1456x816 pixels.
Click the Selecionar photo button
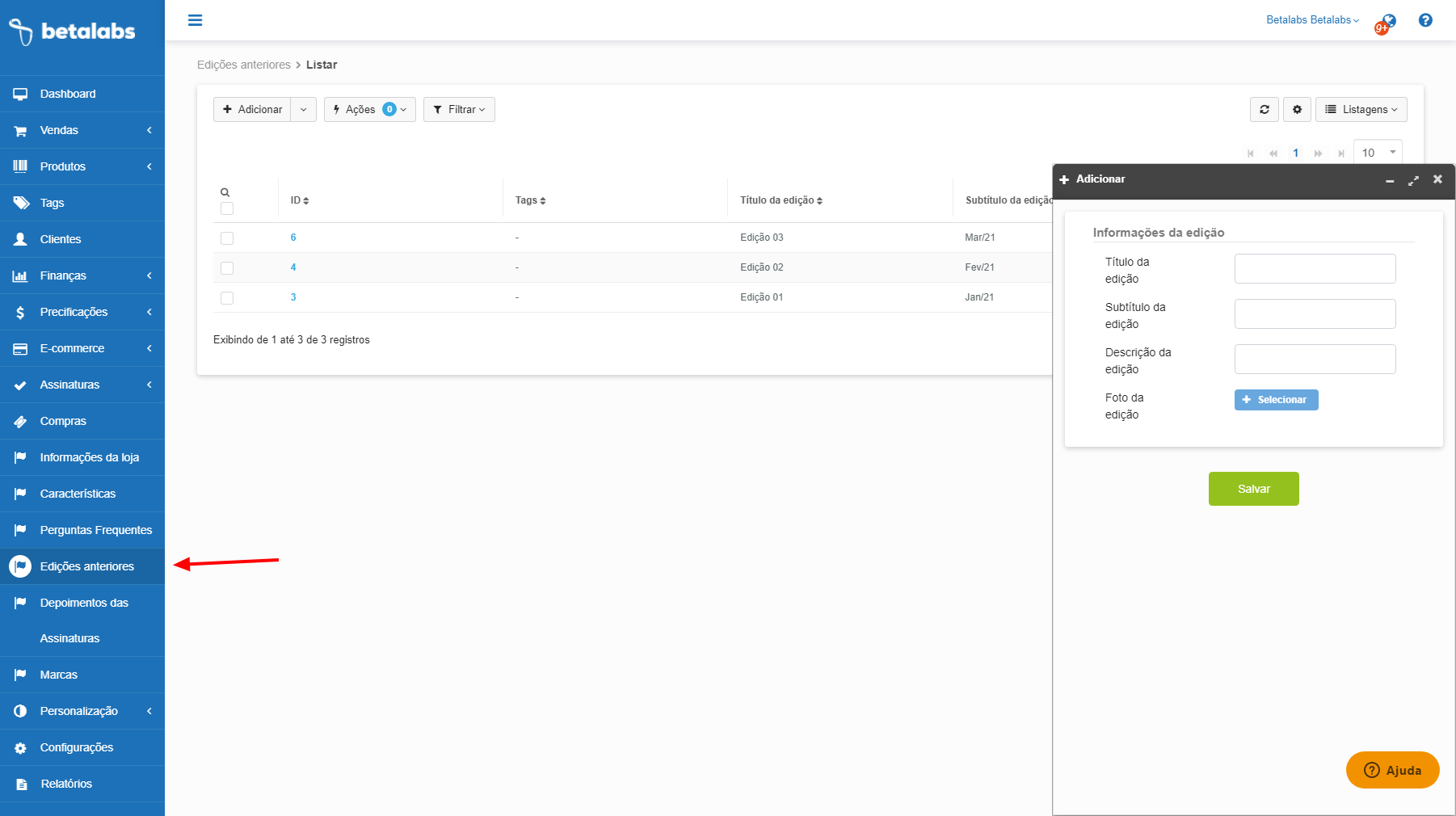(1276, 400)
